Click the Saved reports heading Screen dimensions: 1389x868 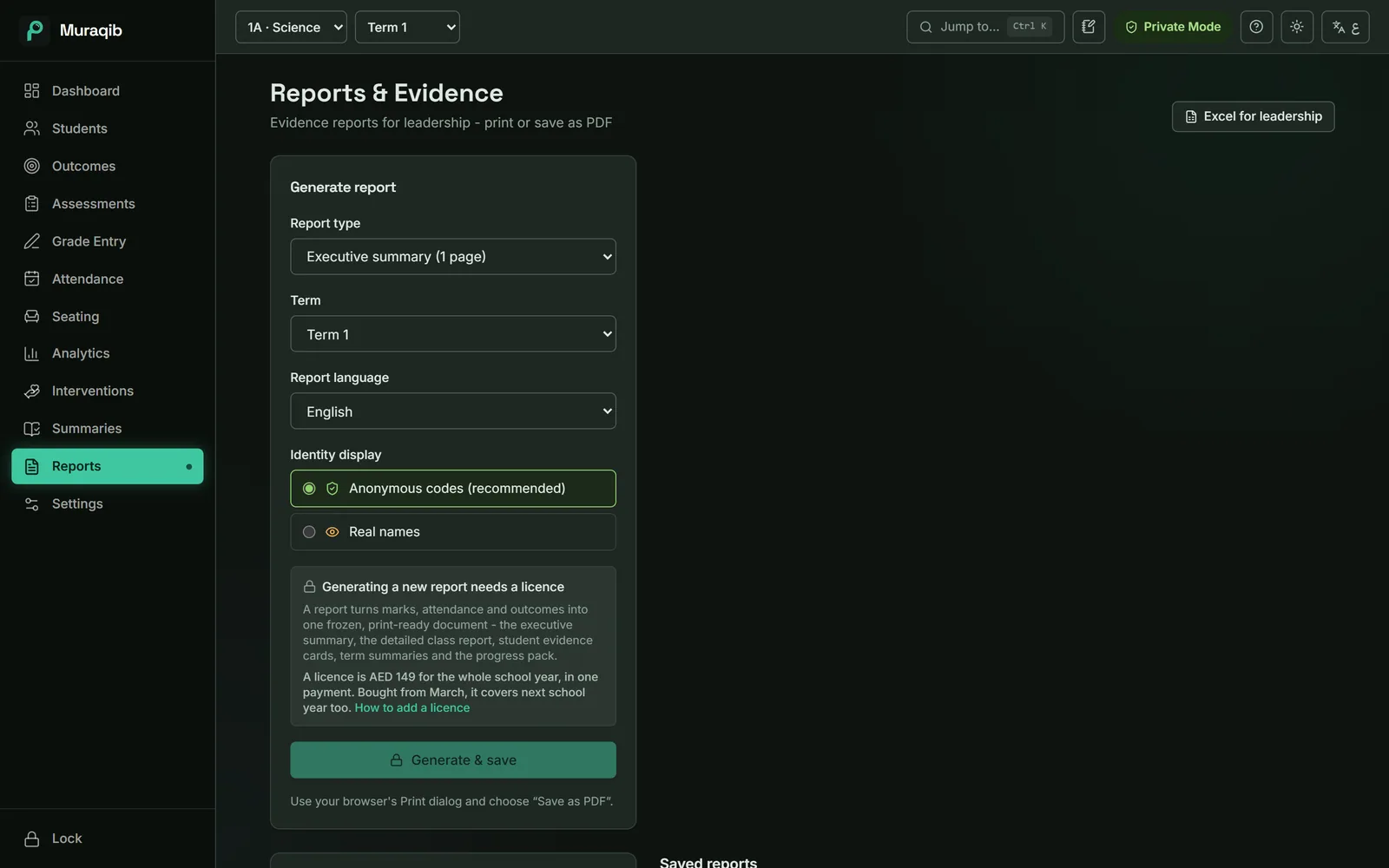(x=708, y=862)
